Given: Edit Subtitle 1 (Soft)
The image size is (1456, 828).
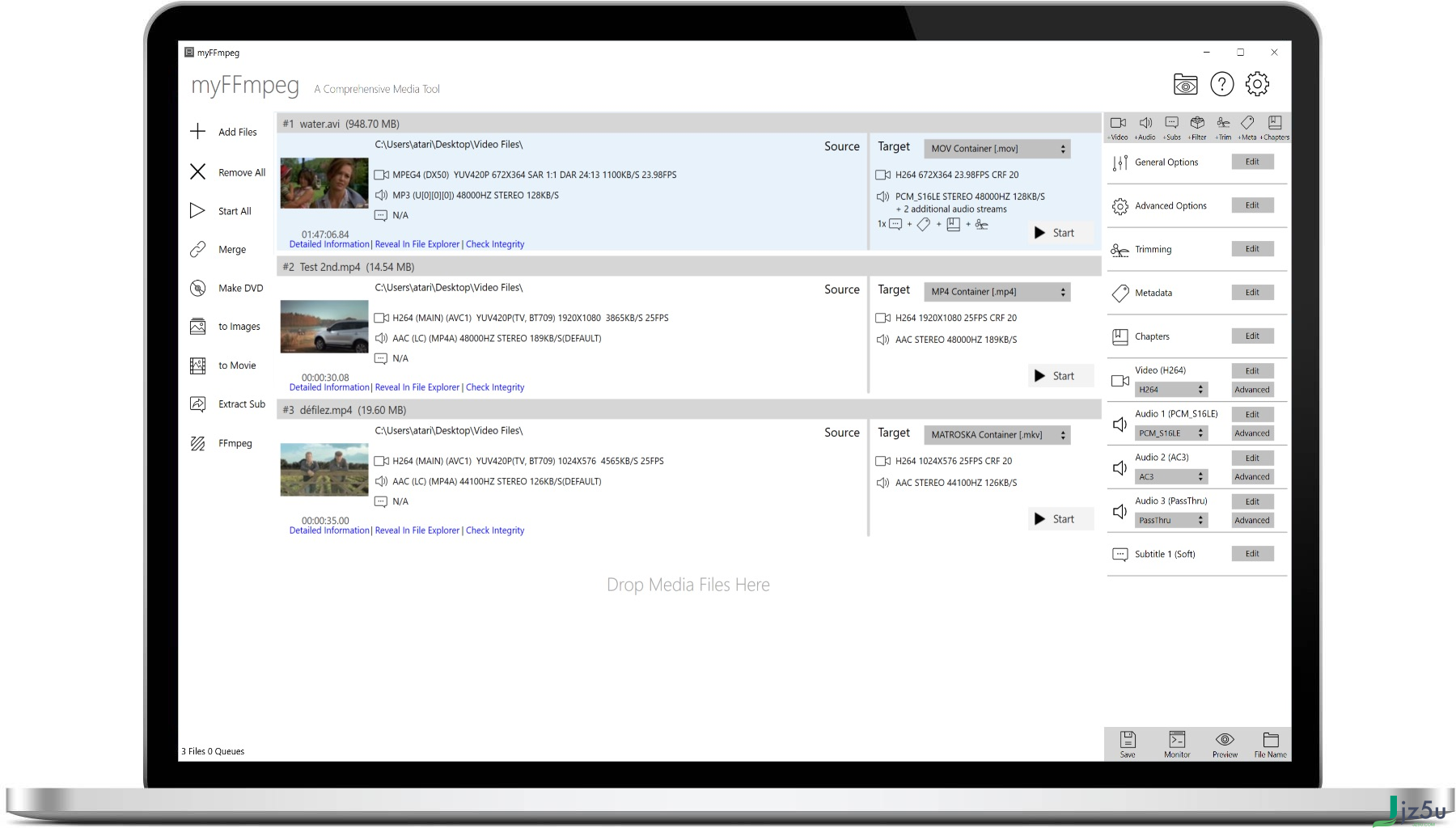Looking at the screenshot, I should coord(1252,554).
